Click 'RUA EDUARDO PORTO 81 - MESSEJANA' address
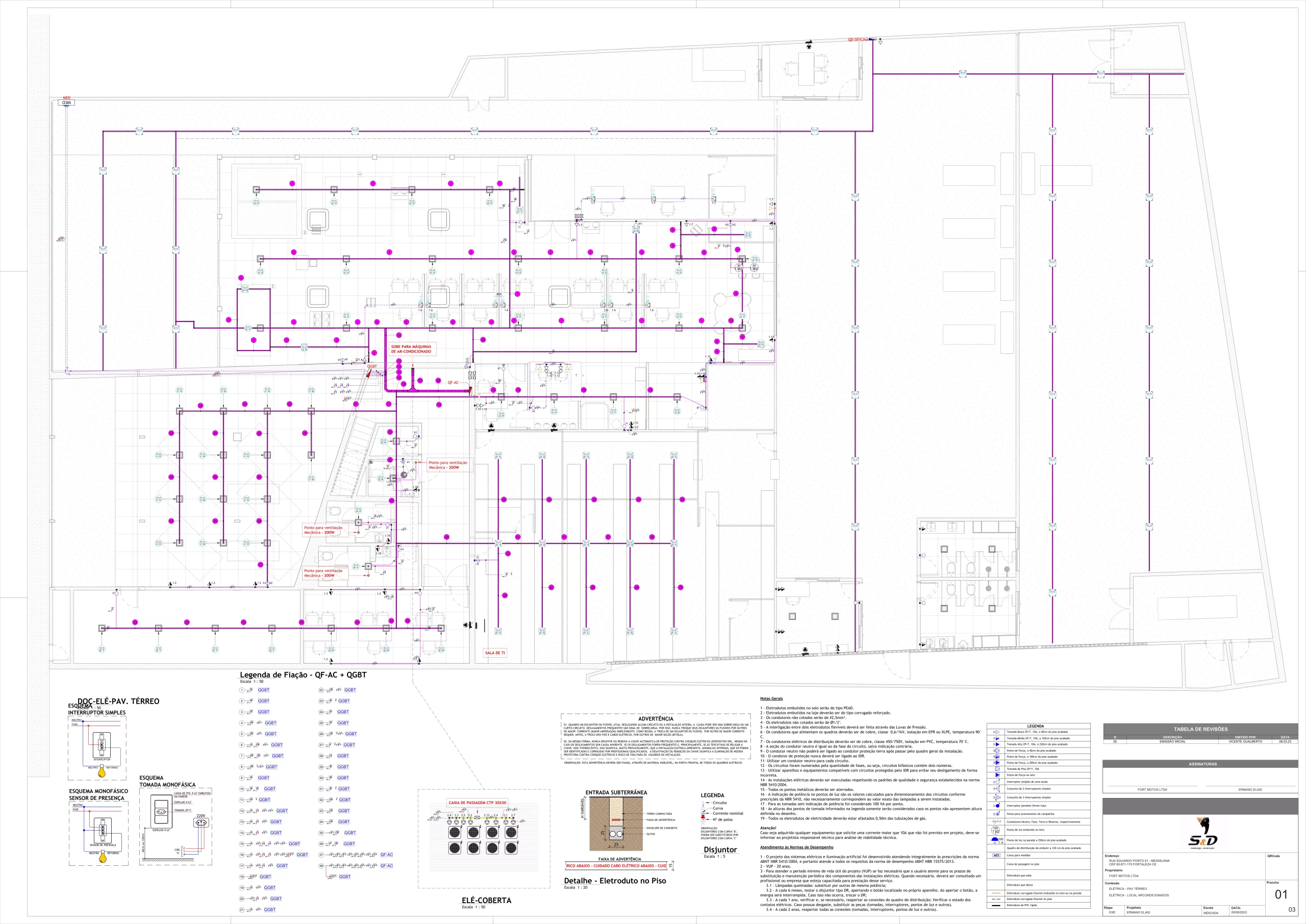Viewport: 1306px width, 924px height. click(1139, 861)
